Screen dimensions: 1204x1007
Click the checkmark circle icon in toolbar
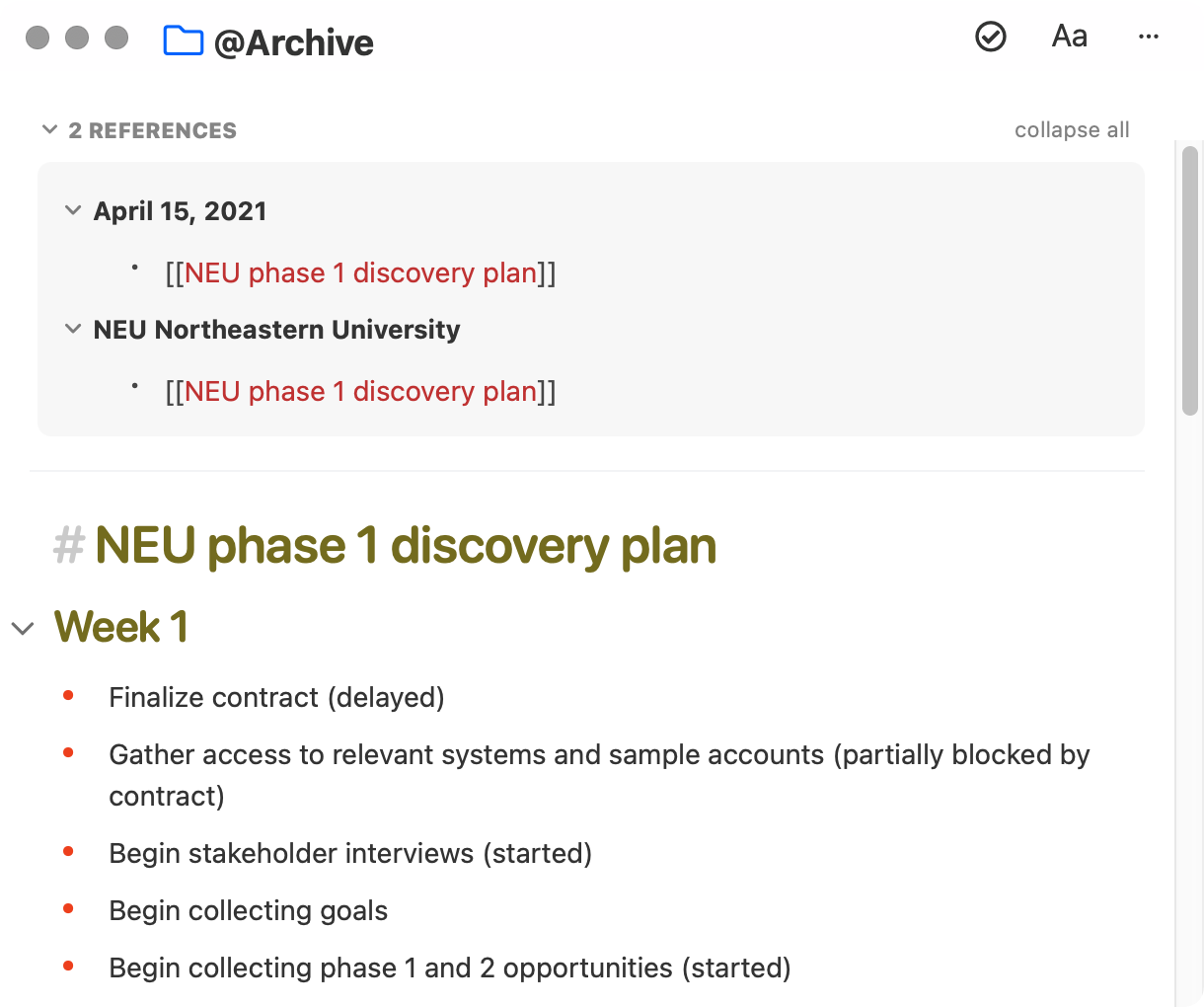pyautogui.click(x=990, y=37)
